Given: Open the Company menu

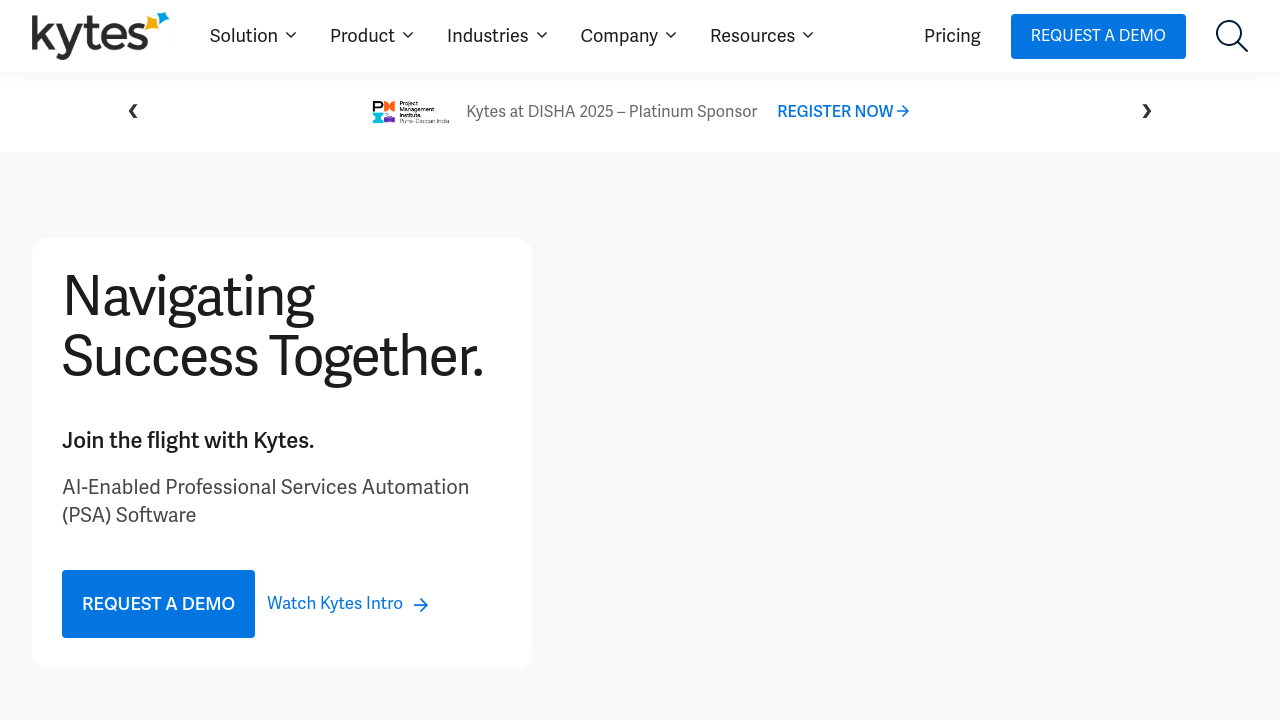Looking at the screenshot, I should click(x=628, y=36).
